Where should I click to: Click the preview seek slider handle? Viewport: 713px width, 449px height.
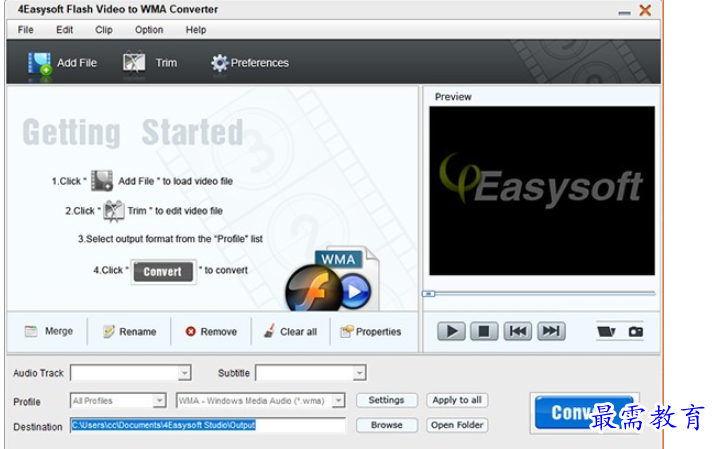(x=428, y=294)
